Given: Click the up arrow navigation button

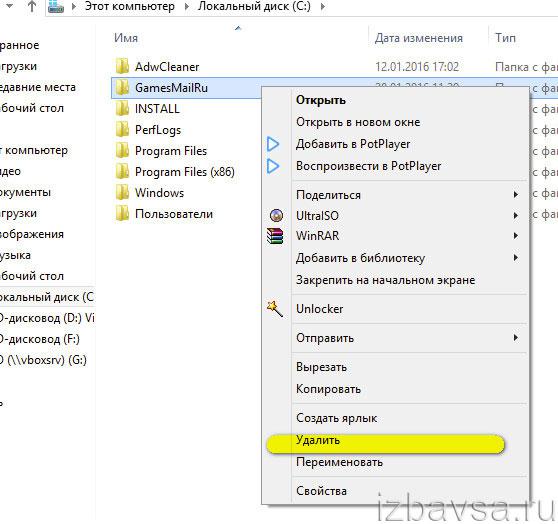Looking at the screenshot, I should [x=32, y=6].
